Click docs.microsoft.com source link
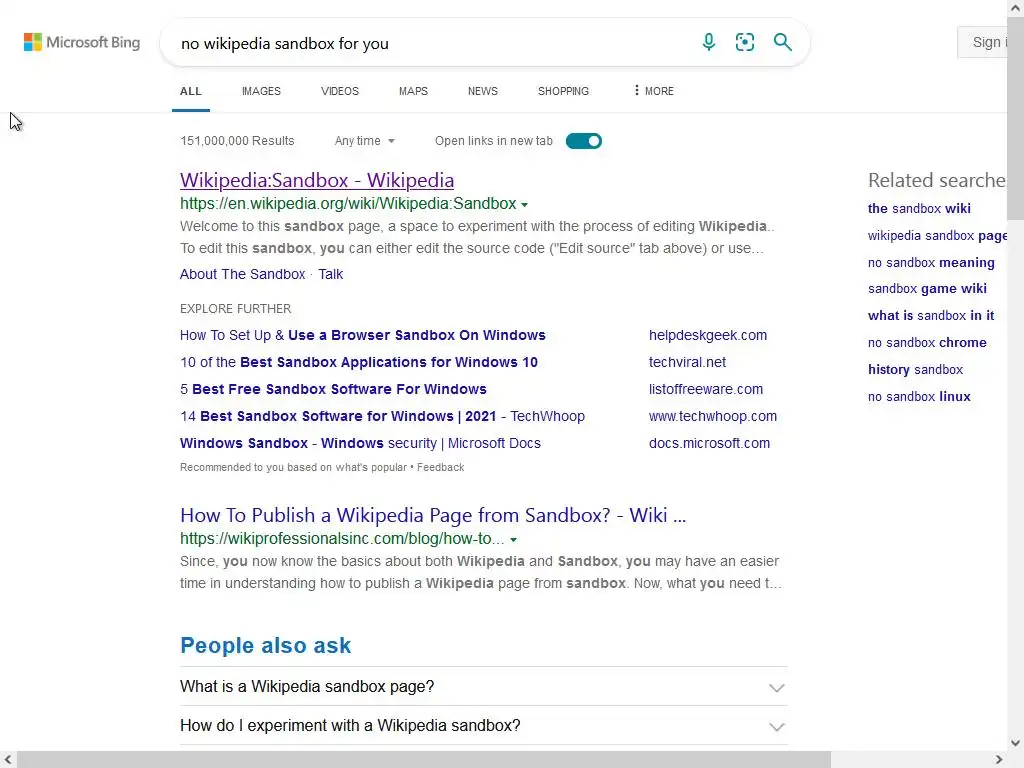Image resolution: width=1024 pixels, height=768 pixels. tap(709, 443)
